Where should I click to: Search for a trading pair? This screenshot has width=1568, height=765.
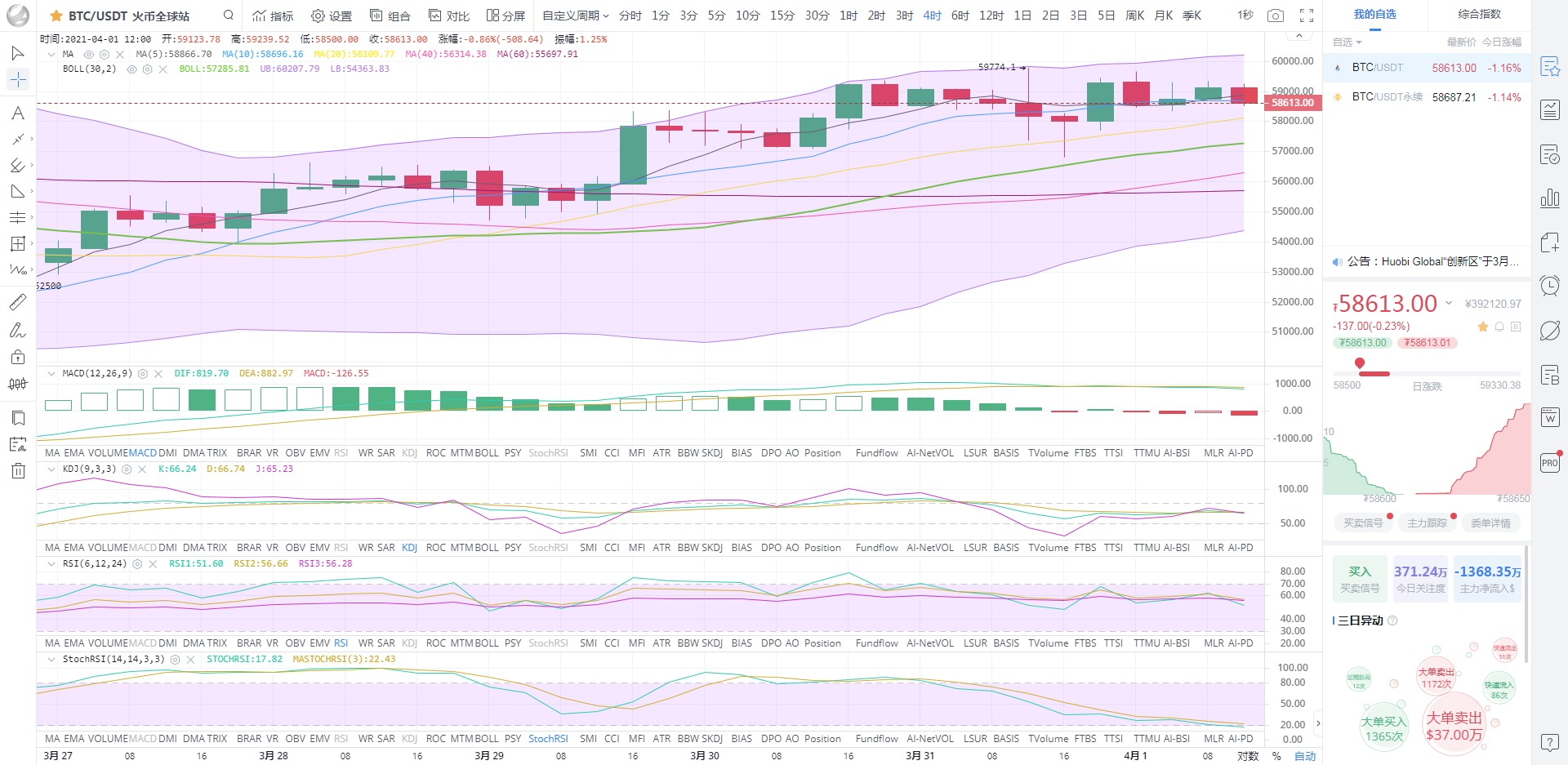(229, 15)
